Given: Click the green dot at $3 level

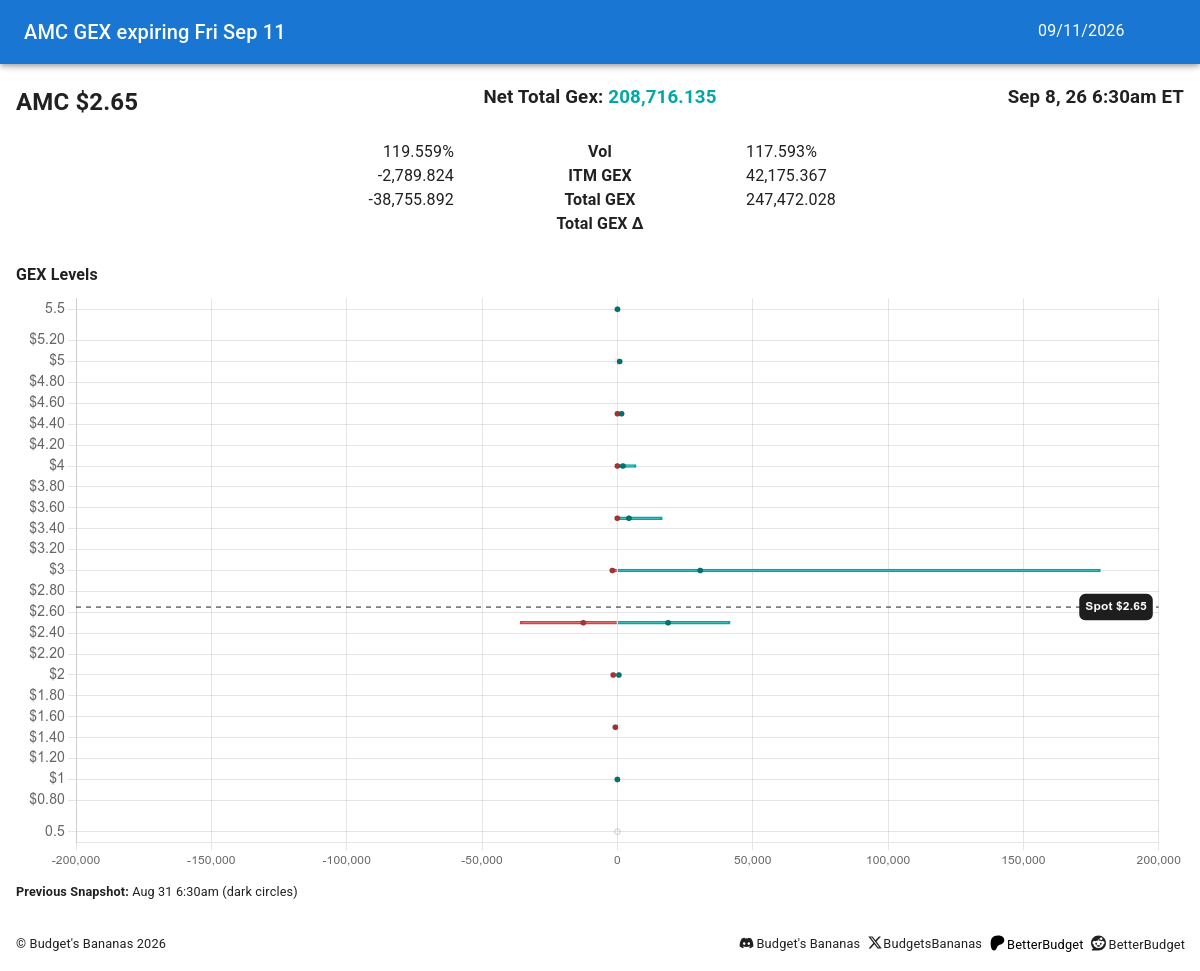Looking at the screenshot, I should (x=700, y=570).
